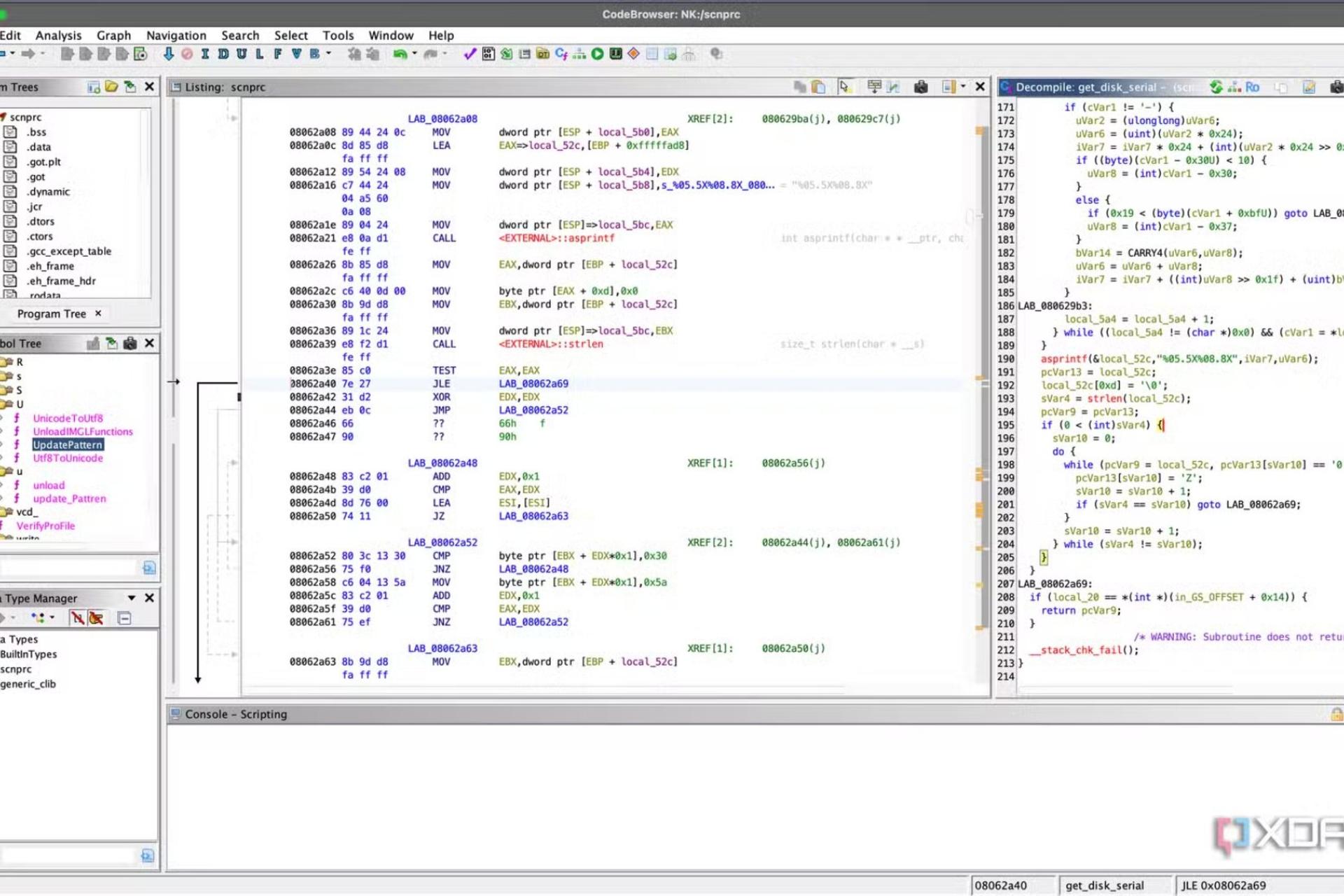Open the Function Call Graph icon
1344x896 pixels.
580,54
